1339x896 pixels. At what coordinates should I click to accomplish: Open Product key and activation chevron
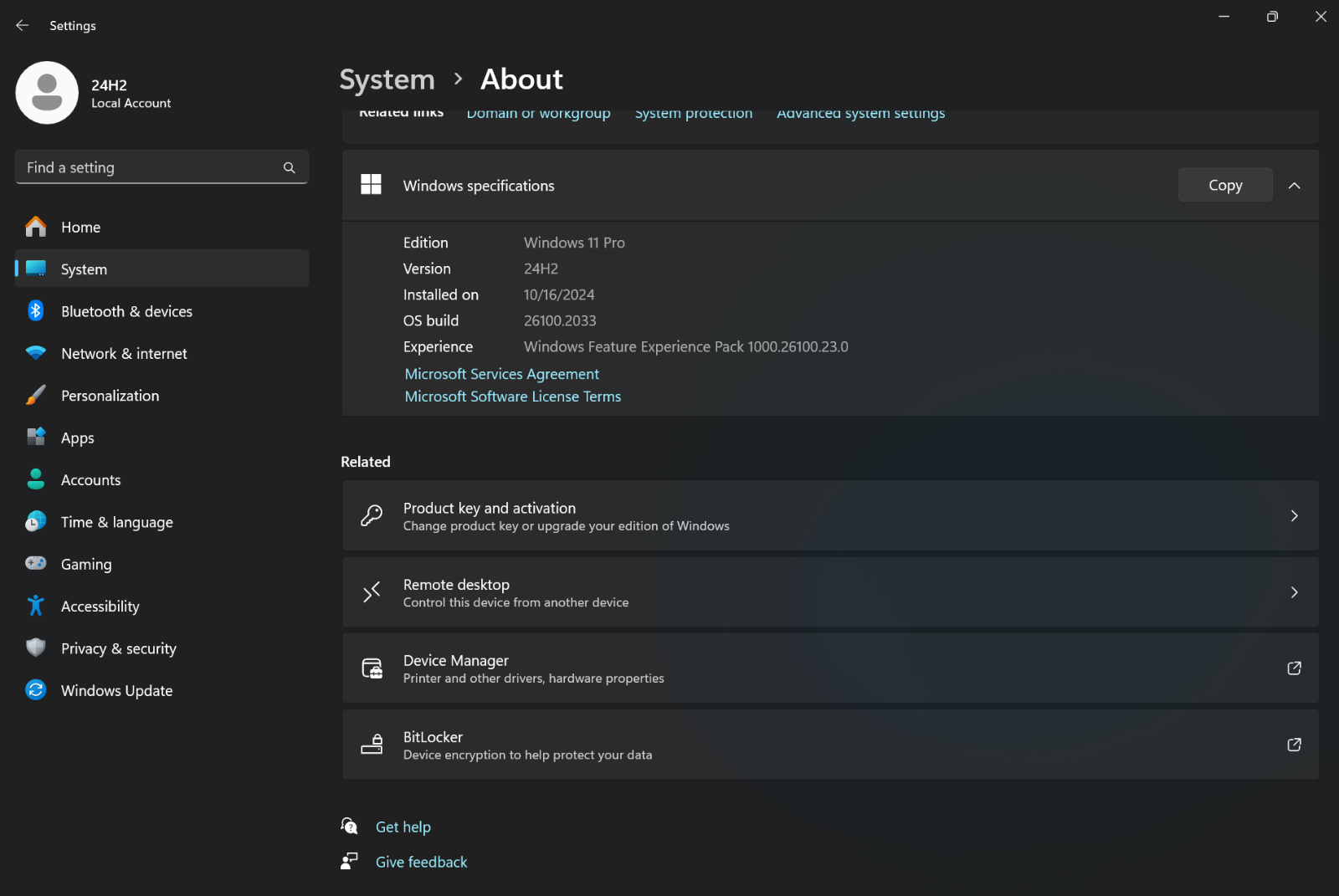pos(1294,516)
